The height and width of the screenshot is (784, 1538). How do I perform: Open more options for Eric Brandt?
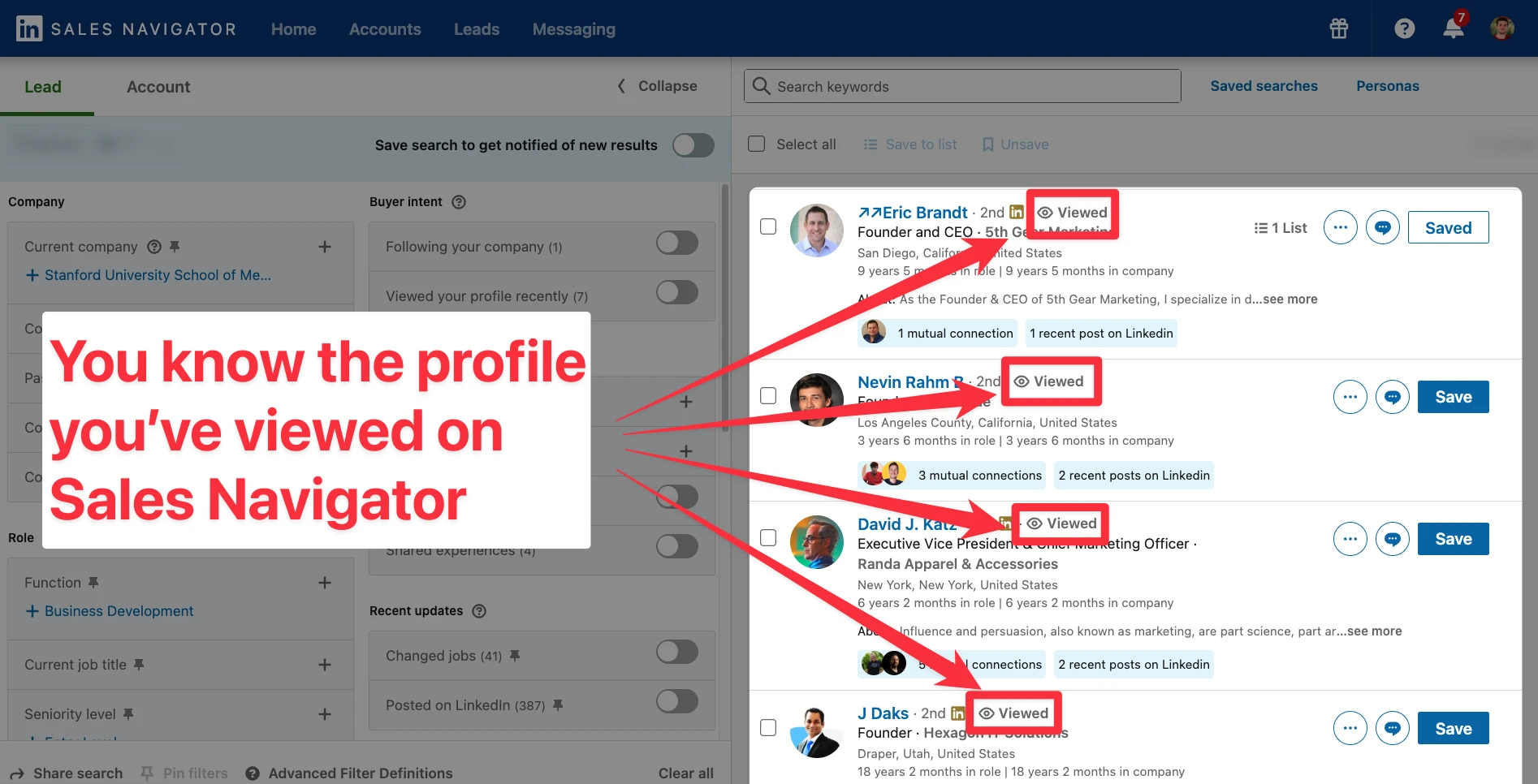click(1341, 227)
